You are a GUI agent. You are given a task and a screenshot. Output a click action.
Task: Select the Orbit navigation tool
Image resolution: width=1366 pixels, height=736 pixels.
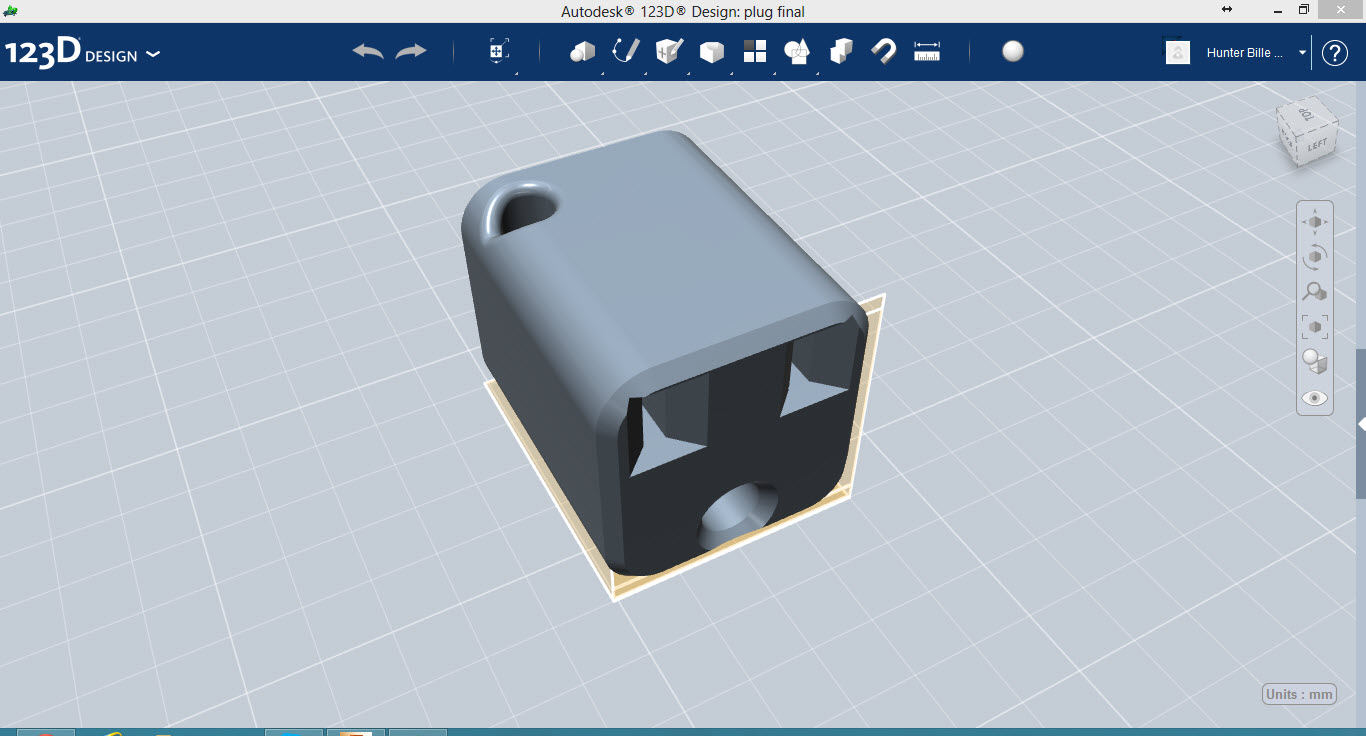[1315, 257]
